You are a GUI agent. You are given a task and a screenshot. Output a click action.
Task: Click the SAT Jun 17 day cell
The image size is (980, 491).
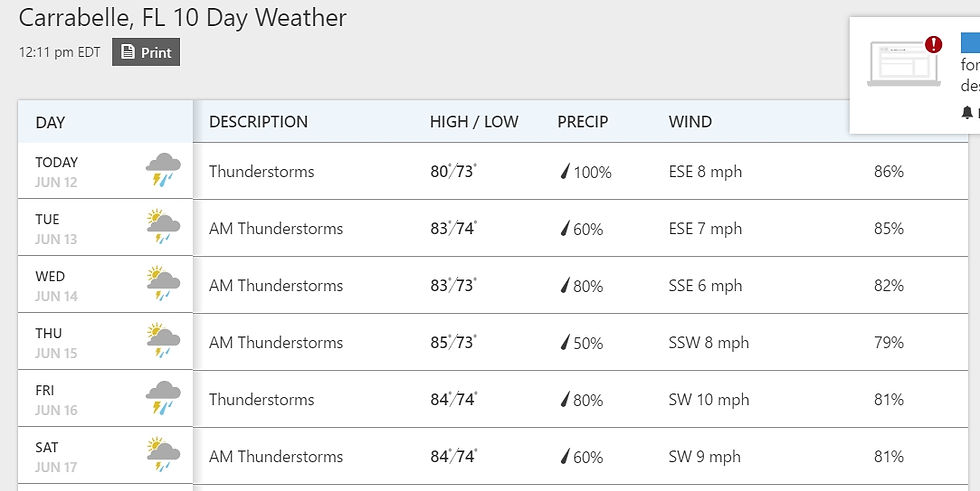[105, 456]
